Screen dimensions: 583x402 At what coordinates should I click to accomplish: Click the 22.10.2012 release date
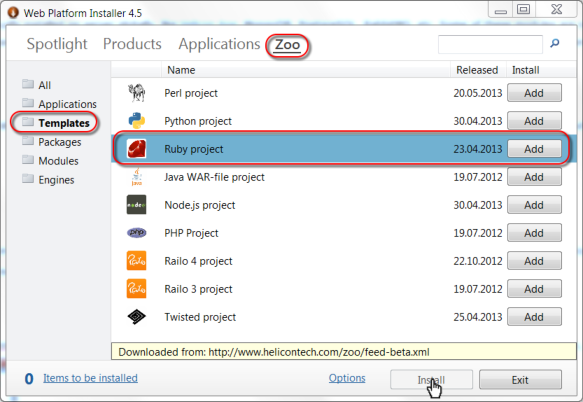pyautogui.click(x=478, y=261)
